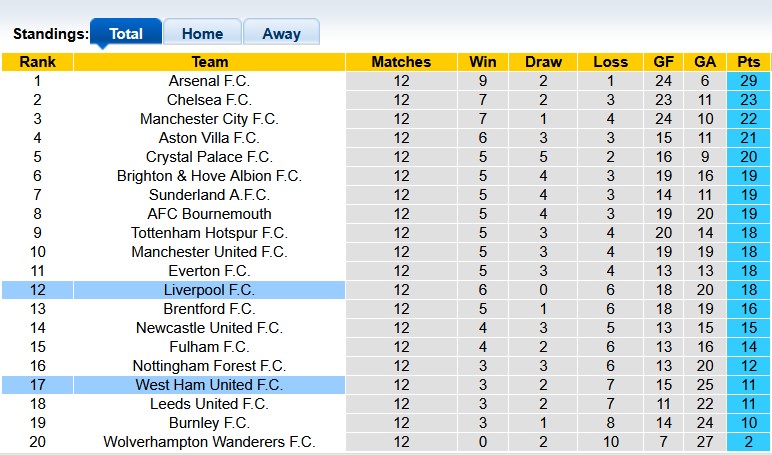
Task: Click the GF column header
Action: coord(664,62)
